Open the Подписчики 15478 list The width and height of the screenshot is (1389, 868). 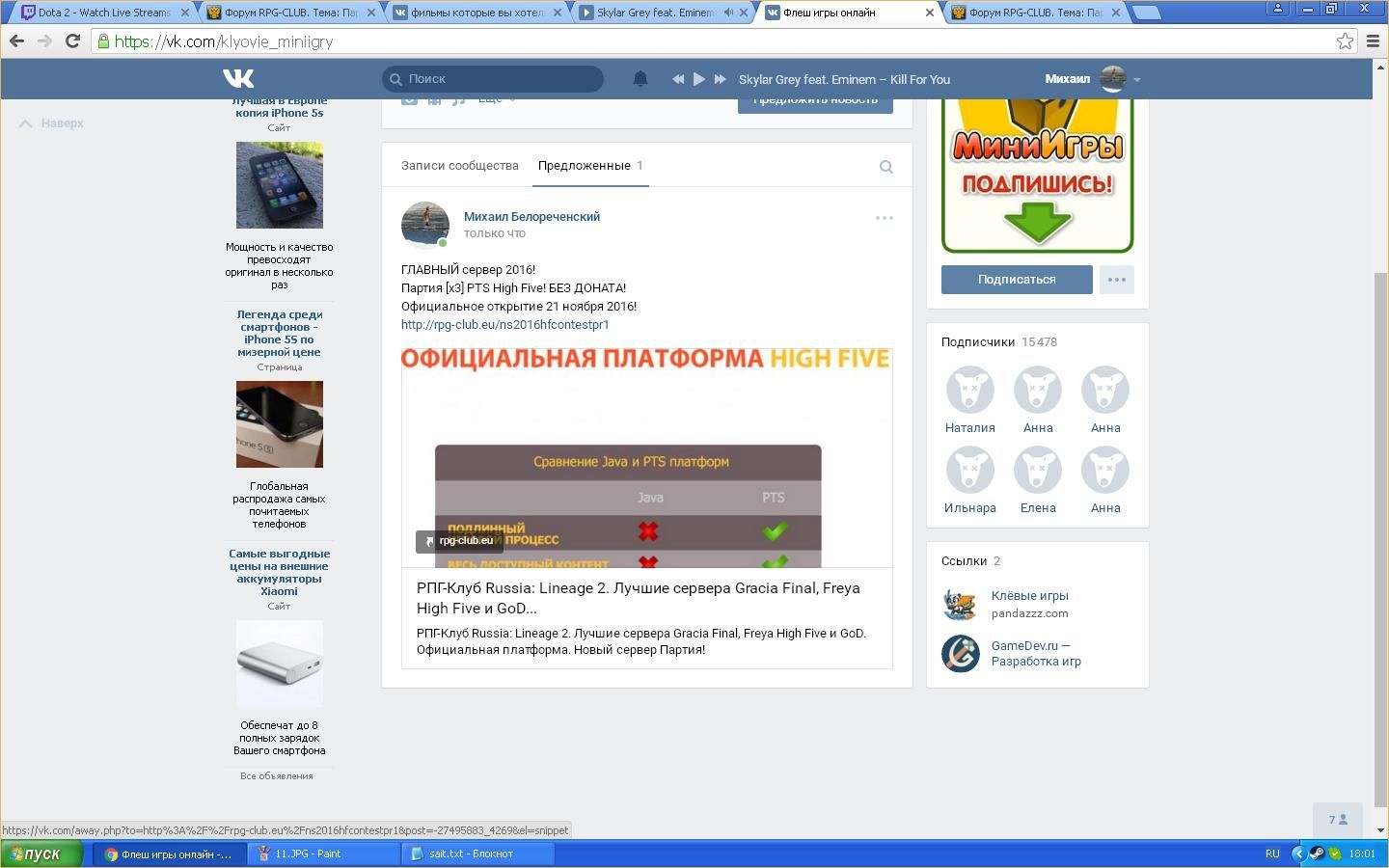pos(999,342)
